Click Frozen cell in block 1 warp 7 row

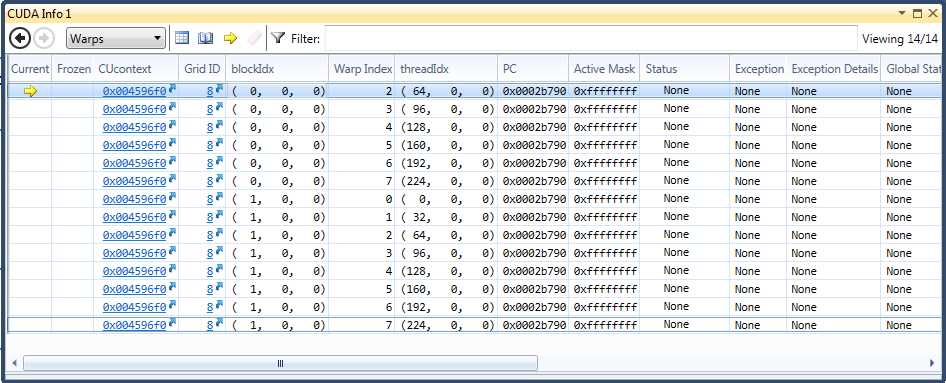point(74,325)
